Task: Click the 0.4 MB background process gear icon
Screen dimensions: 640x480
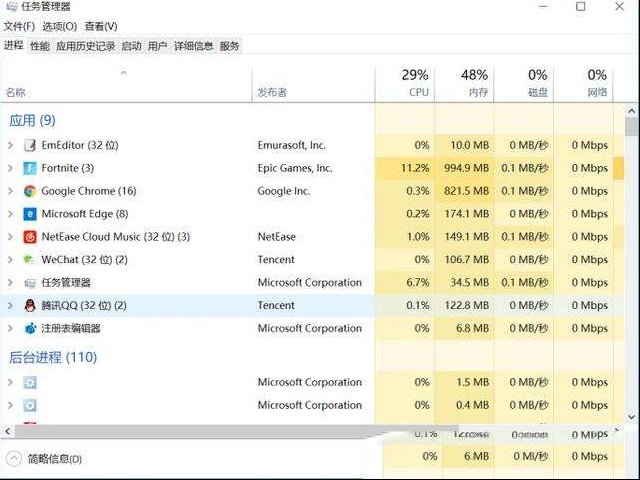Action: pos(30,405)
